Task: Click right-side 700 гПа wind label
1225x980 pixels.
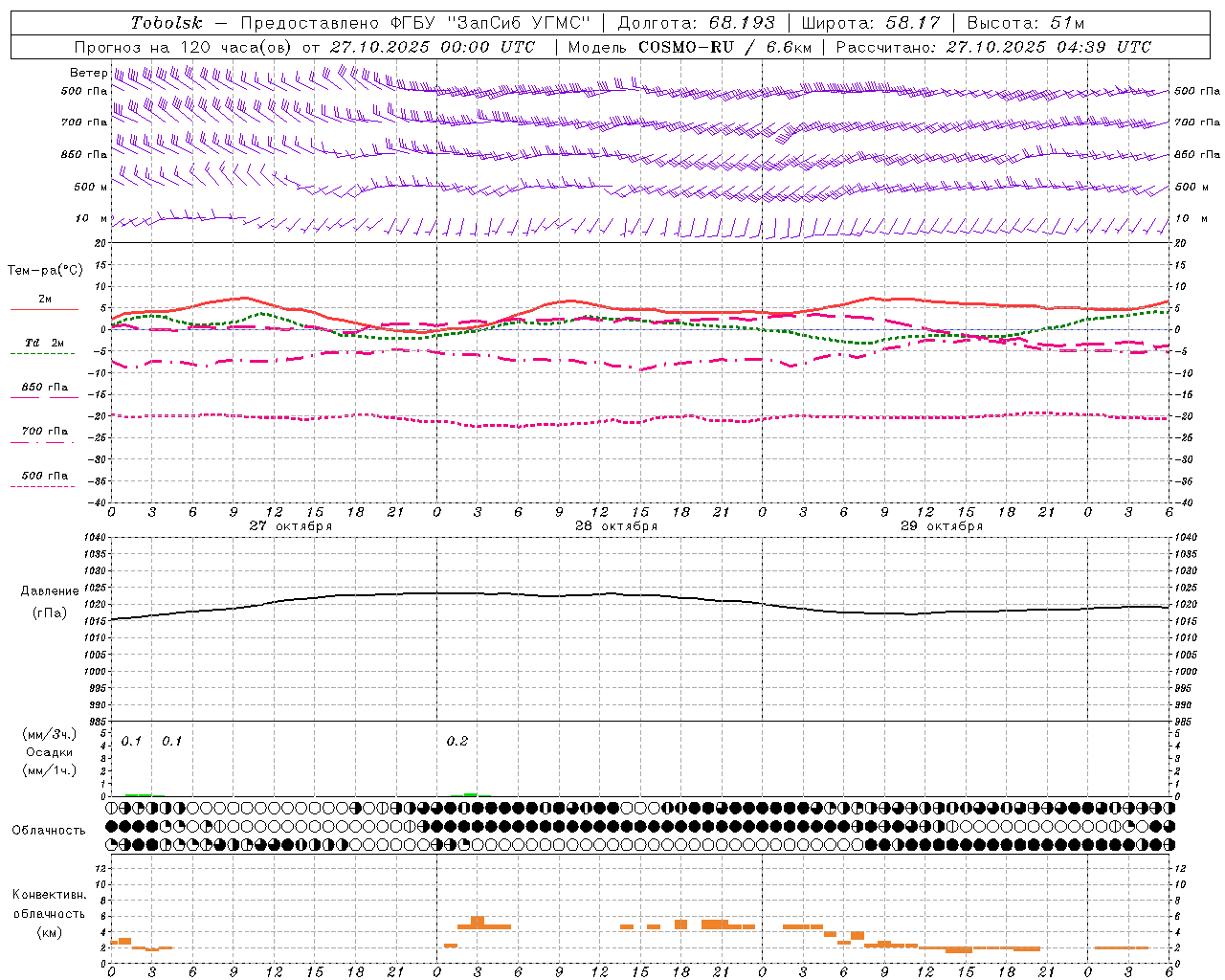Action: click(1197, 122)
